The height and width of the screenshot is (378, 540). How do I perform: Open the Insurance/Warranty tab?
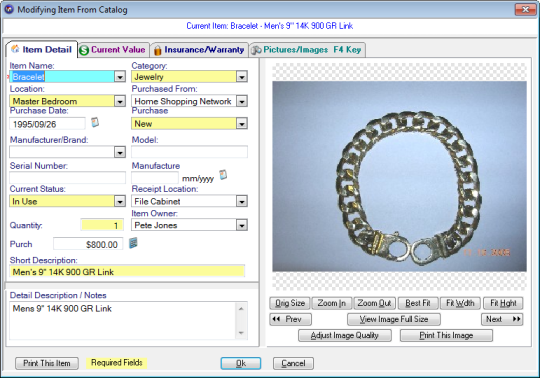(199, 50)
